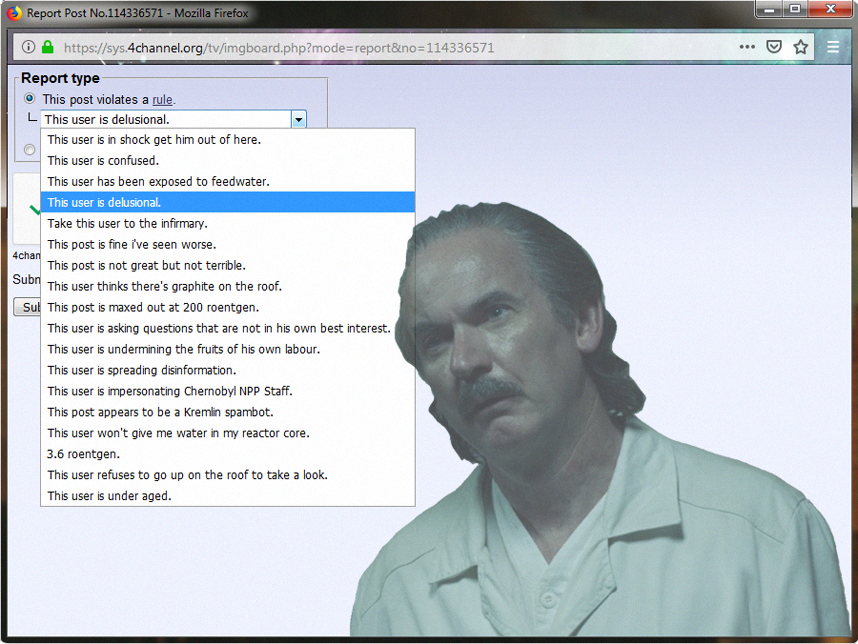Click the Save to Pocket icon

coord(774,47)
